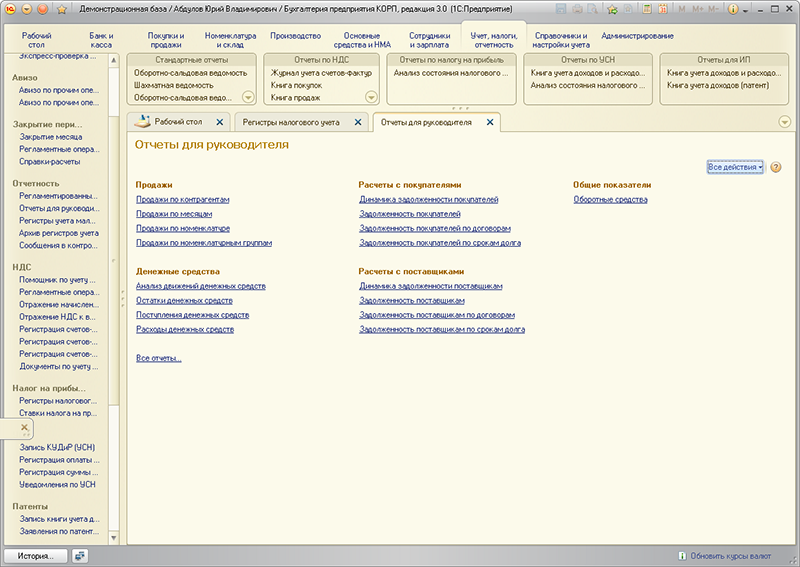Open the Все действия dropdown
800x567 pixels.
(735, 168)
